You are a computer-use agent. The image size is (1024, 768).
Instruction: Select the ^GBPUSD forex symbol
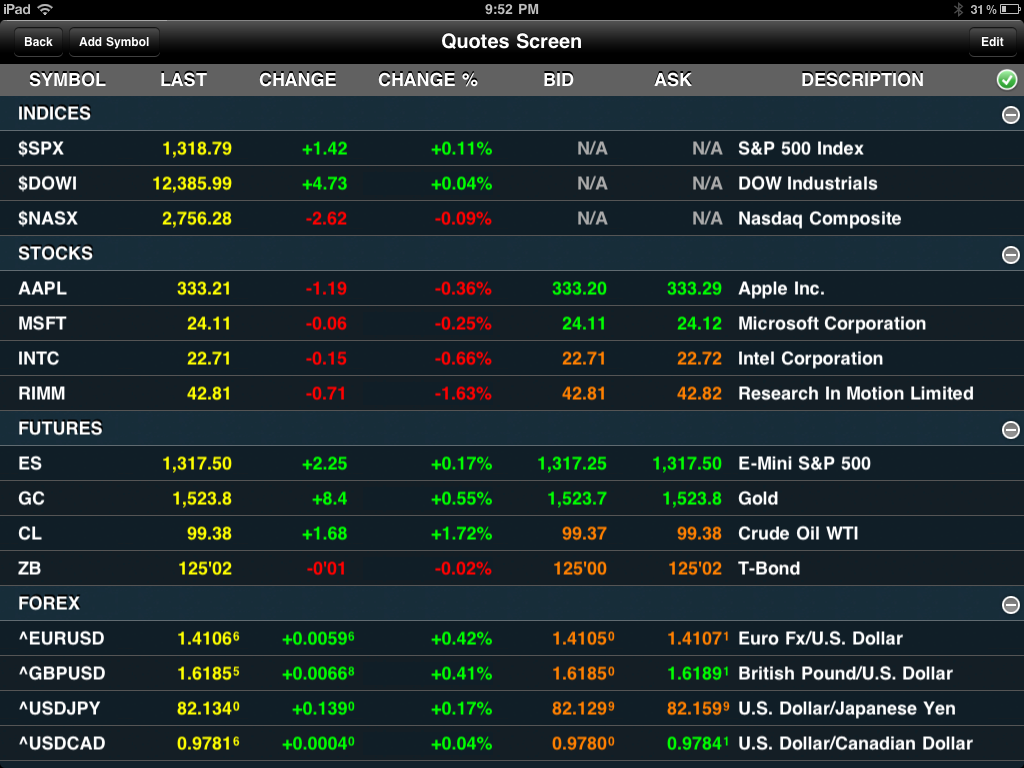61,673
